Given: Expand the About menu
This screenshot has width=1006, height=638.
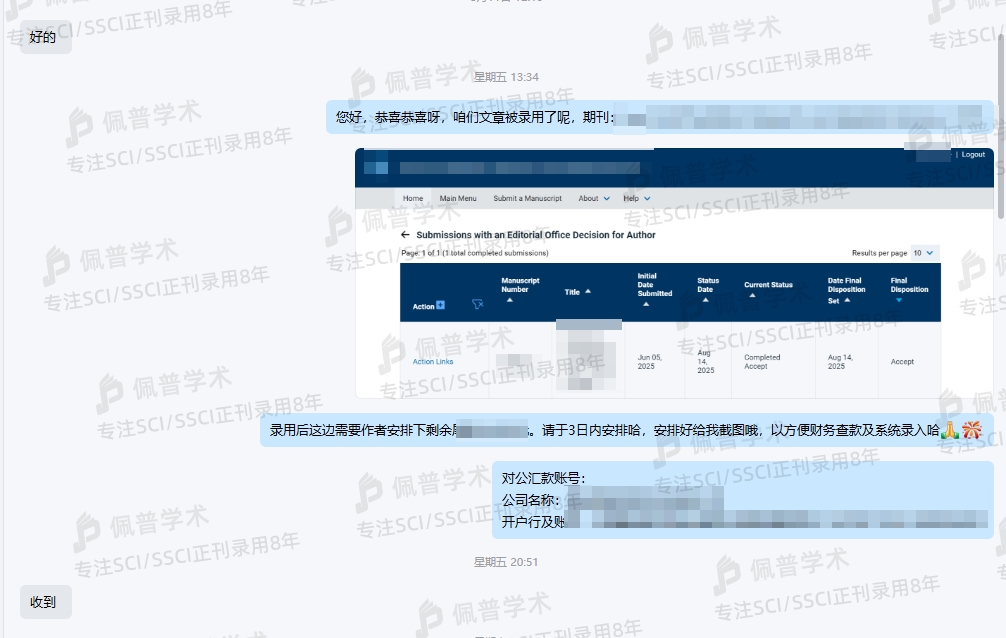Looking at the screenshot, I should [606, 198].
